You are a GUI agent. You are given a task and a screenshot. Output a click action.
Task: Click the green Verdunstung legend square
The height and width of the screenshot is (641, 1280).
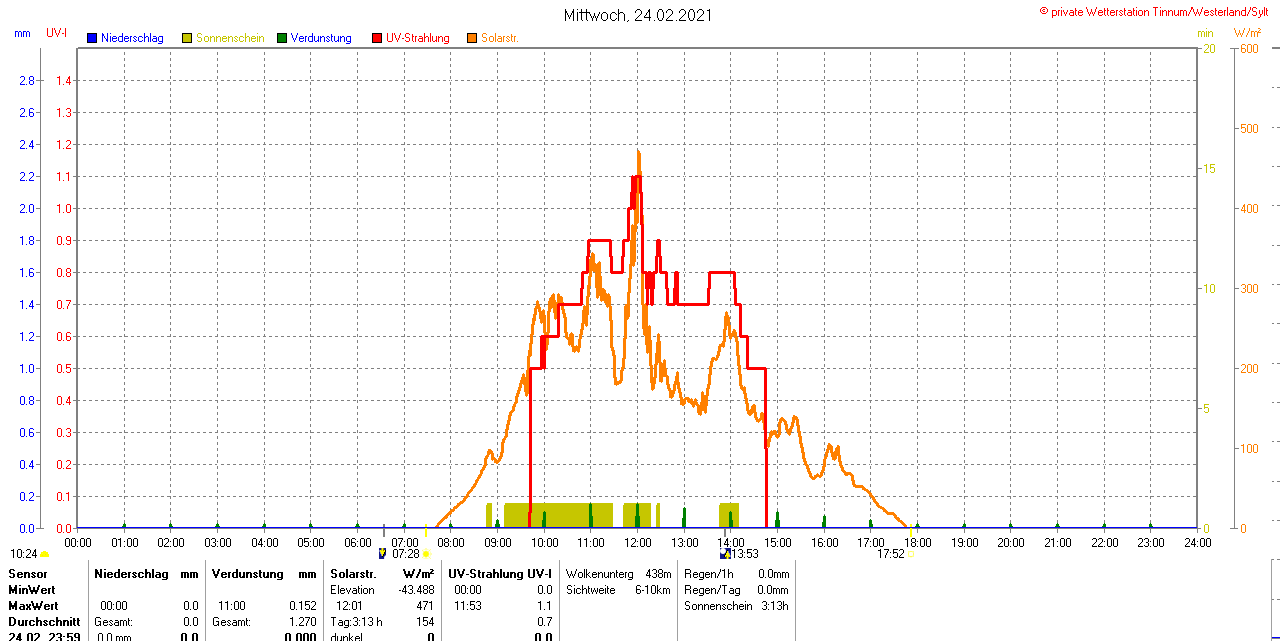point(282,38)
